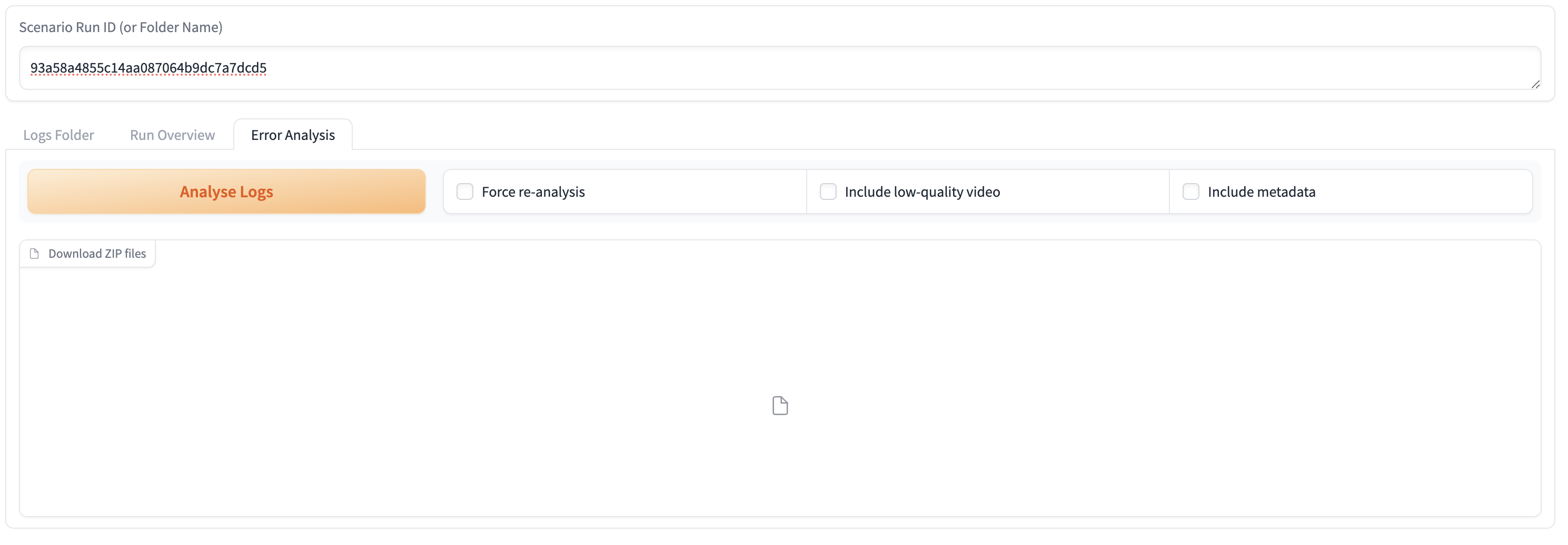
Task: Check the Include metadata checkbox box
Action: tap(1190, 191)
